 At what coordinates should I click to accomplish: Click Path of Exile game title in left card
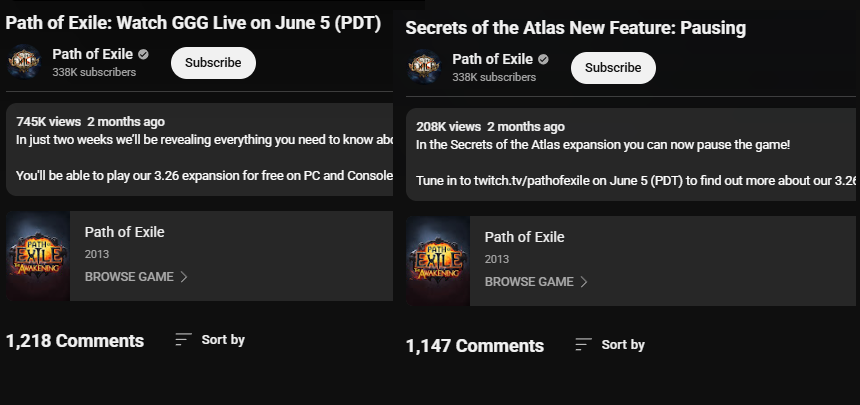coord(125,232)
